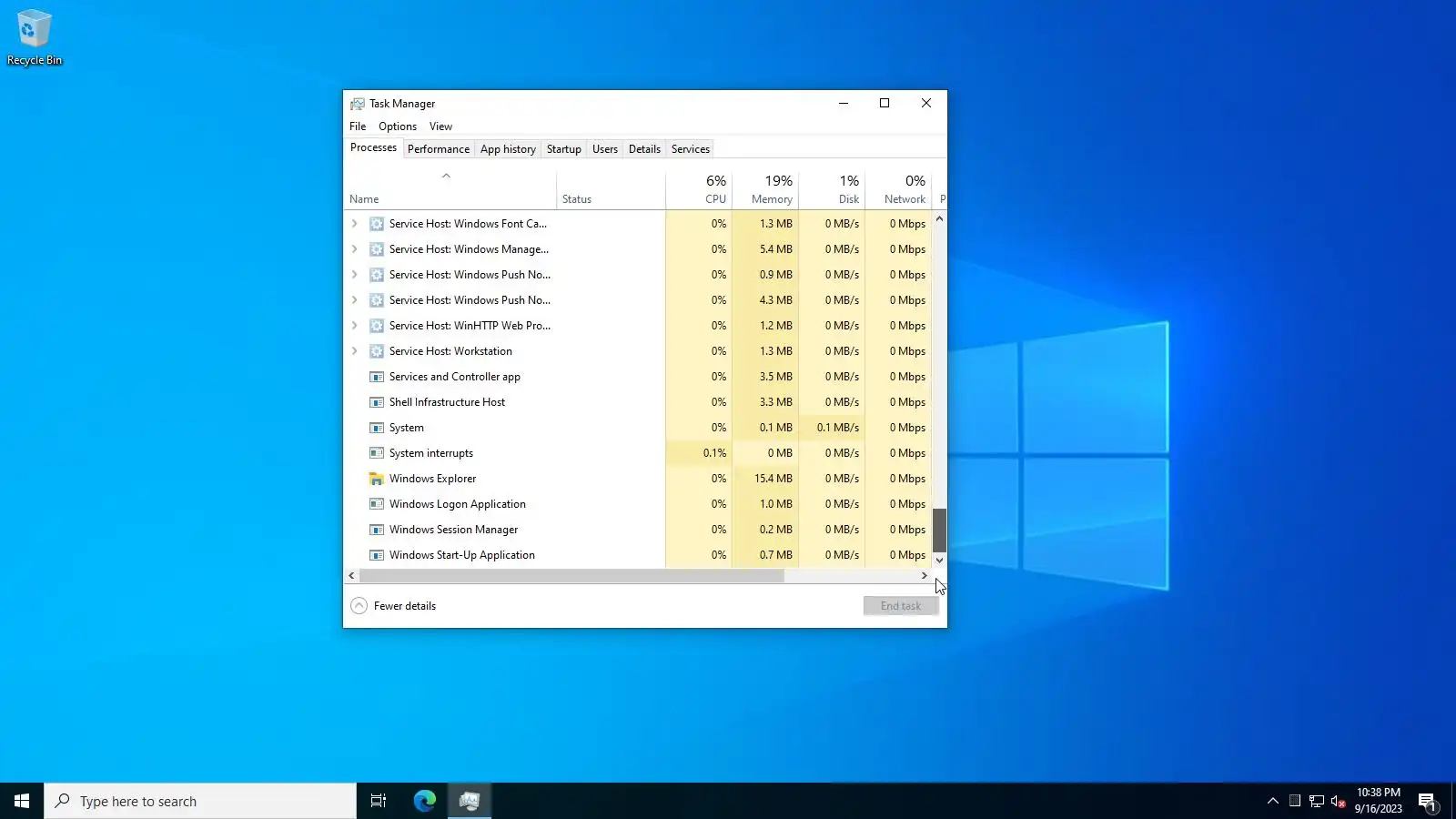Open Microsoft Edge from the taskbar
The height and width of the screenshot is (819, 1456).
[x=425, y=801]
